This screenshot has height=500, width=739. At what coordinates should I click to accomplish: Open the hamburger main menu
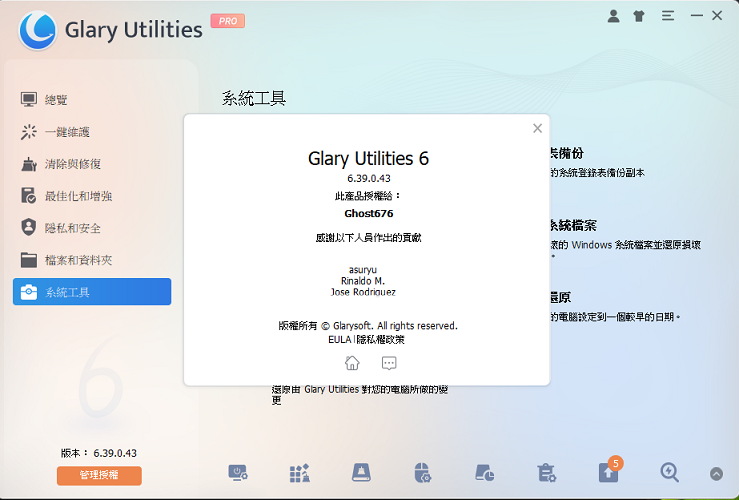(668, 16)
